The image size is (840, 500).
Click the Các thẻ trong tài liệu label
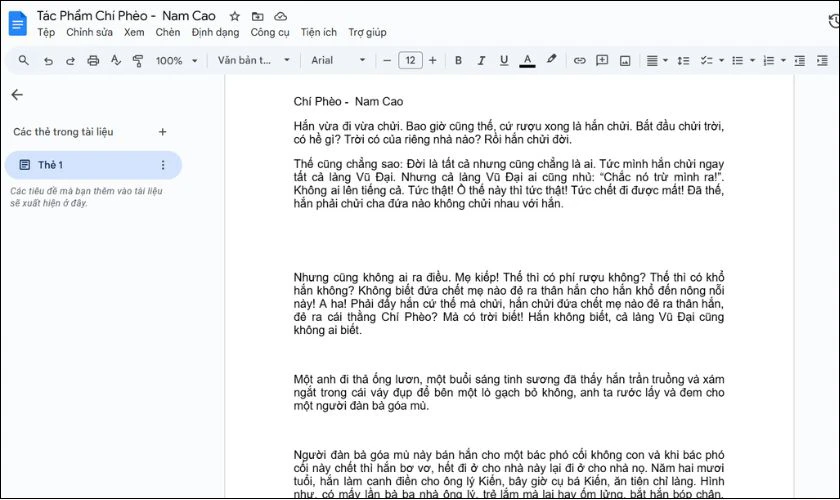point(63,132)
